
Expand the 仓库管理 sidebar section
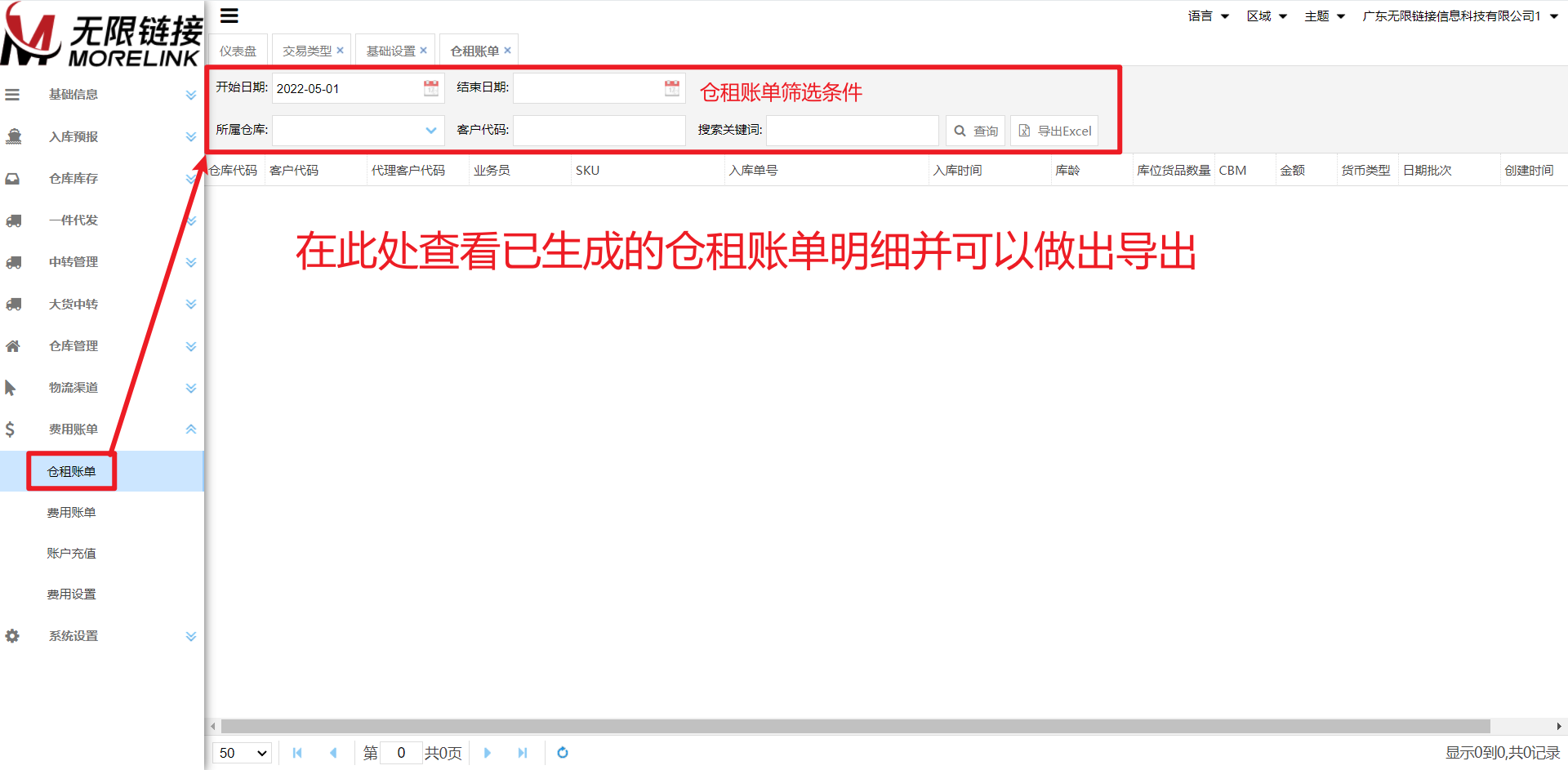pos(191,346)
